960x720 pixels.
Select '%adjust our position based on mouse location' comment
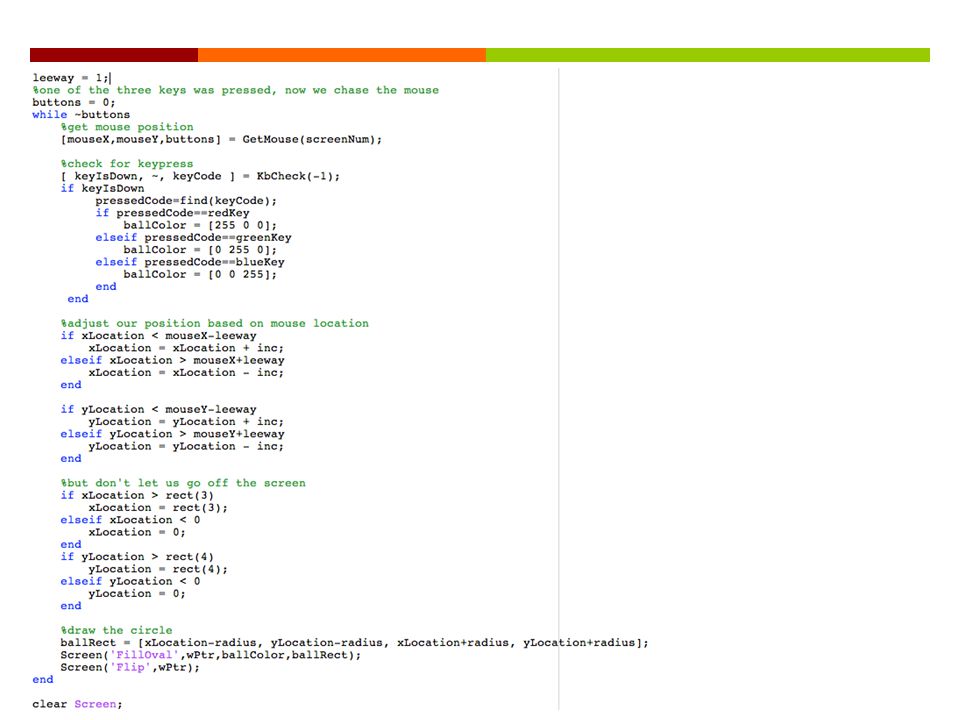(214, 323)
